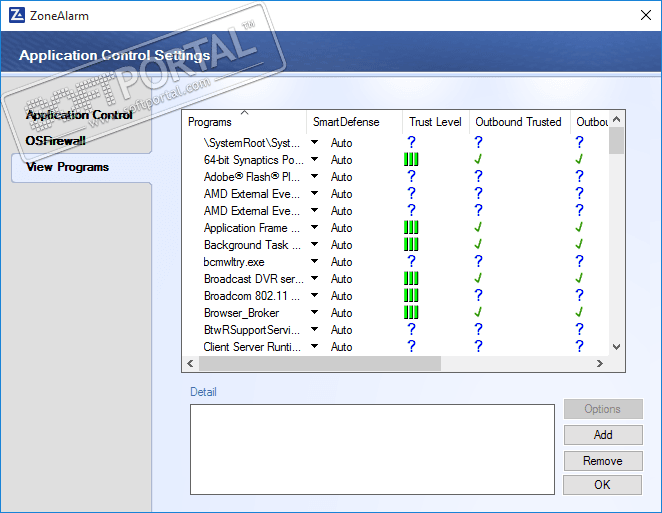Open SmartDefense dropdown for 64-bit Synaptics row
Image resolution: width=662 pixels, height=513 pixels.
pyautogui.click(x=315, y=159)
